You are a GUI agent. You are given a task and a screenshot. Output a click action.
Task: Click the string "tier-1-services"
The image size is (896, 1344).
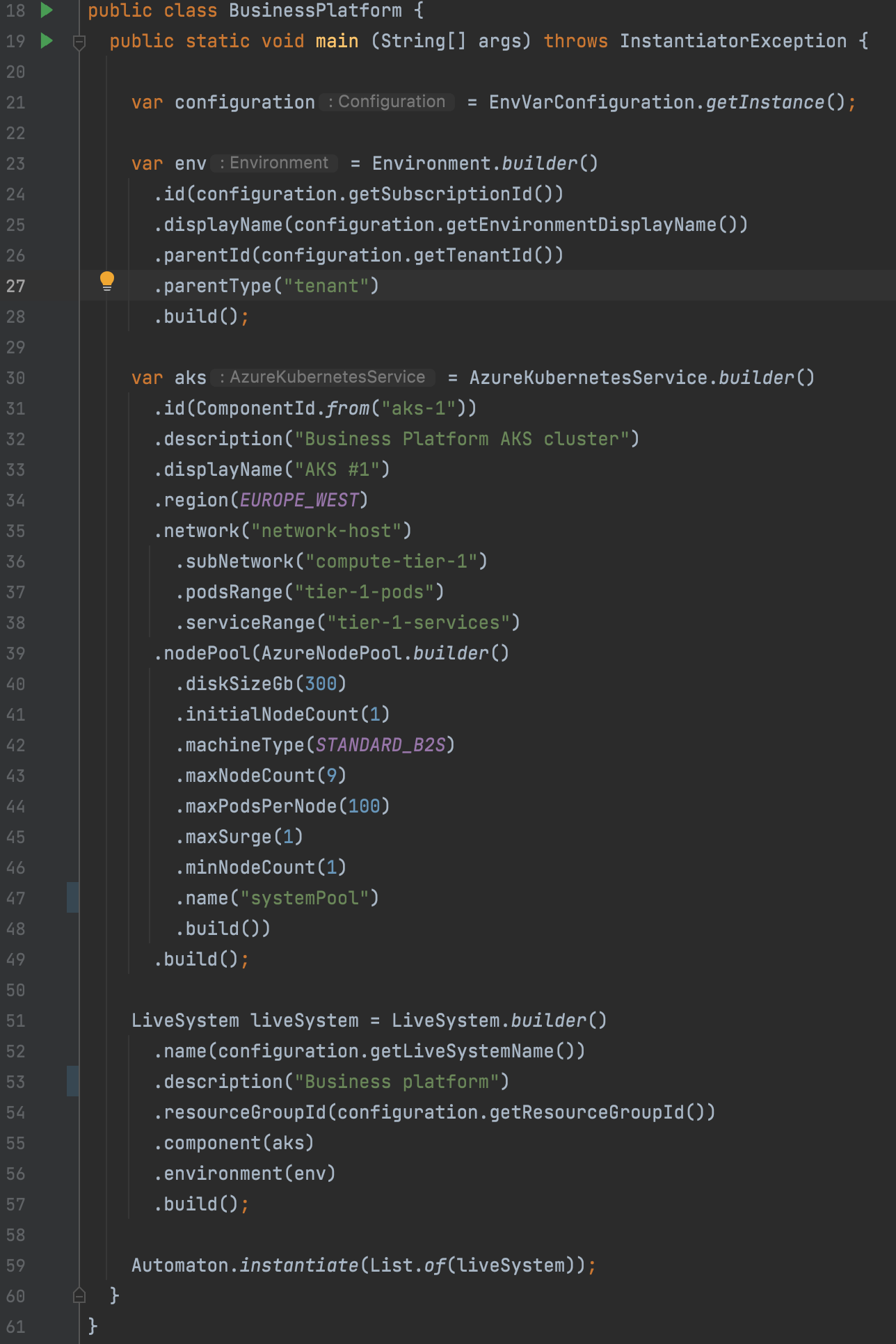pos(419,623)
